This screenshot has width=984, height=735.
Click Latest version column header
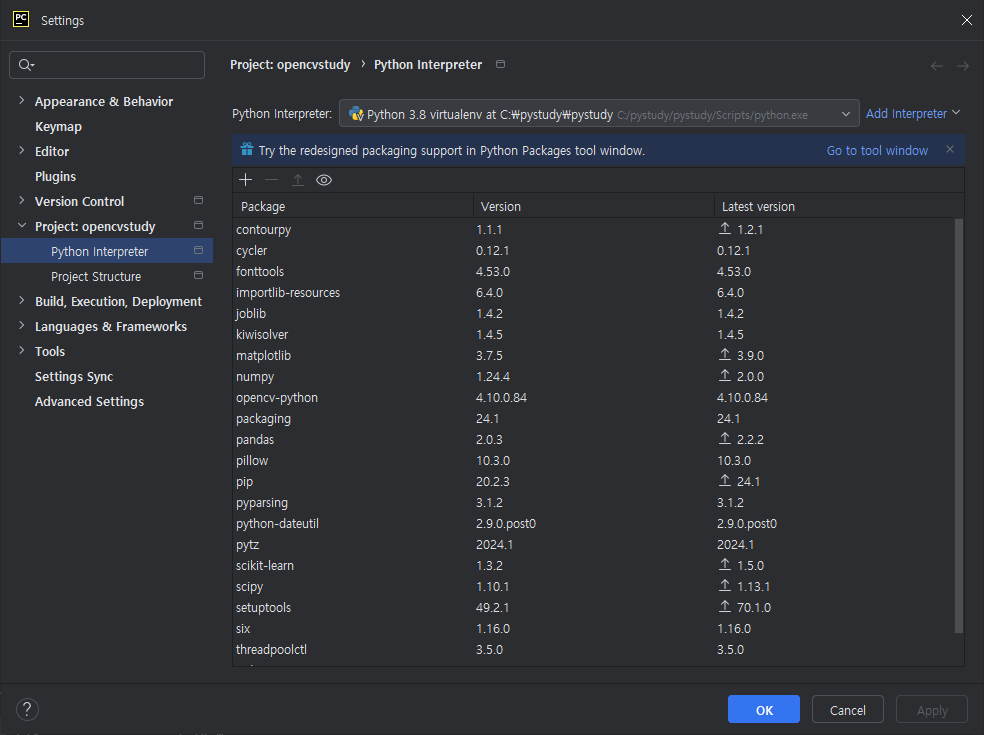[839, 207]
